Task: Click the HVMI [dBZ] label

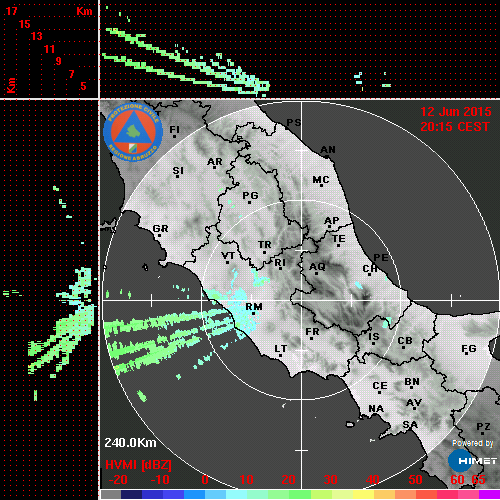Action: 138,465
